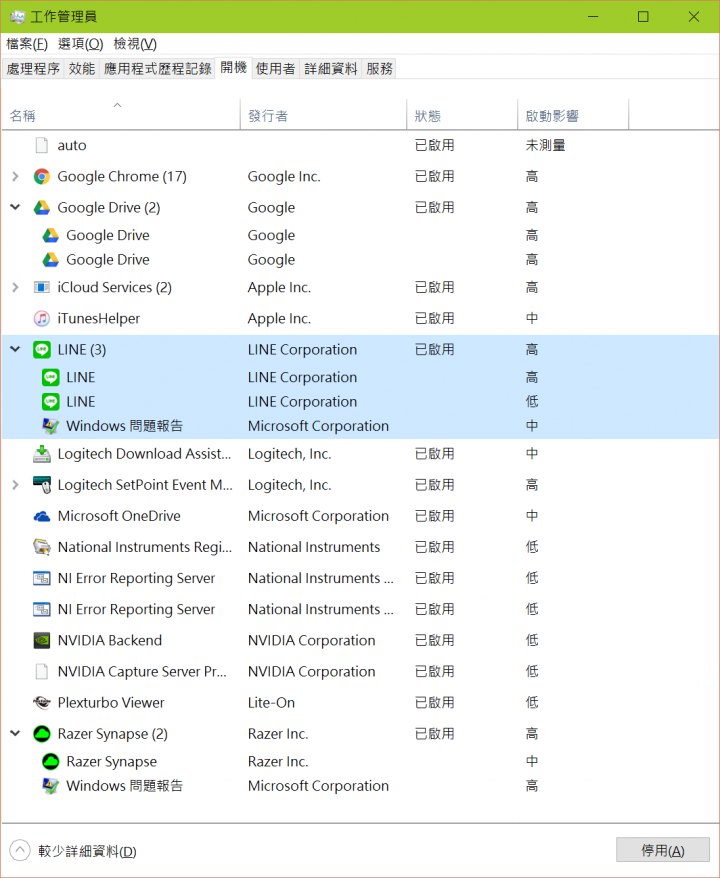Screen dimensions: 720x878
Task: Select the auto startup entry
Action: [x=360, y=145]
